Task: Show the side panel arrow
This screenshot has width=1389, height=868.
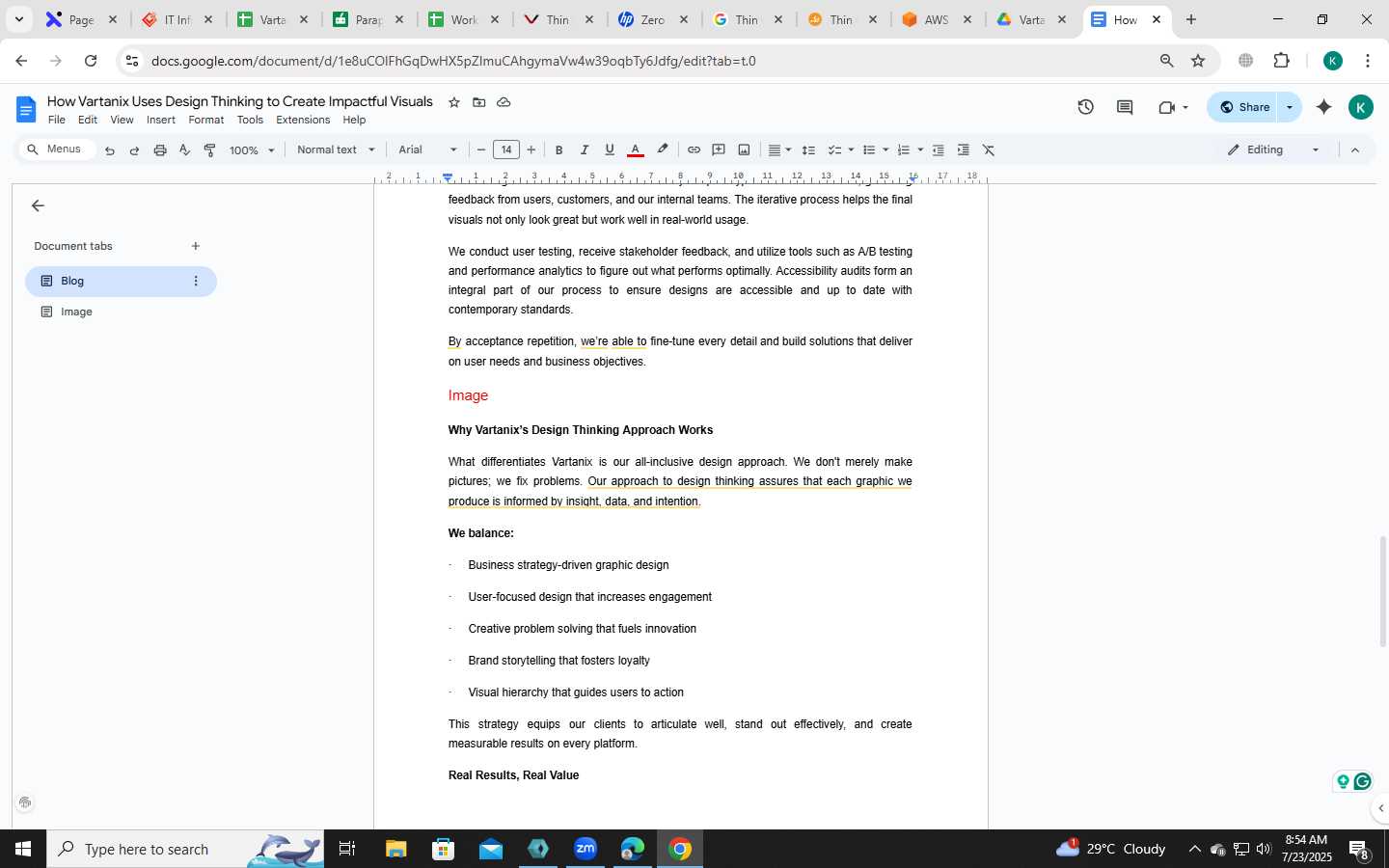Action: pyautogui.click(x=1380, y=808)
